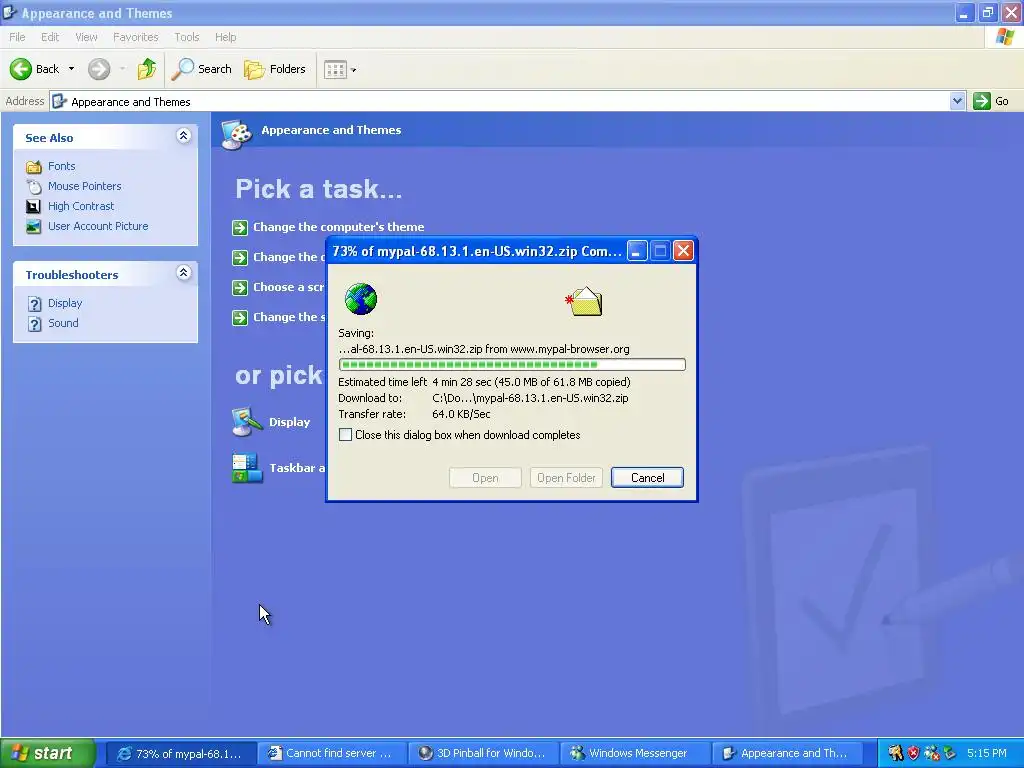This screenshot has width=1024, height=768.
Task: Cancel the mypal zip download
Action: click(x=647, y=477)
